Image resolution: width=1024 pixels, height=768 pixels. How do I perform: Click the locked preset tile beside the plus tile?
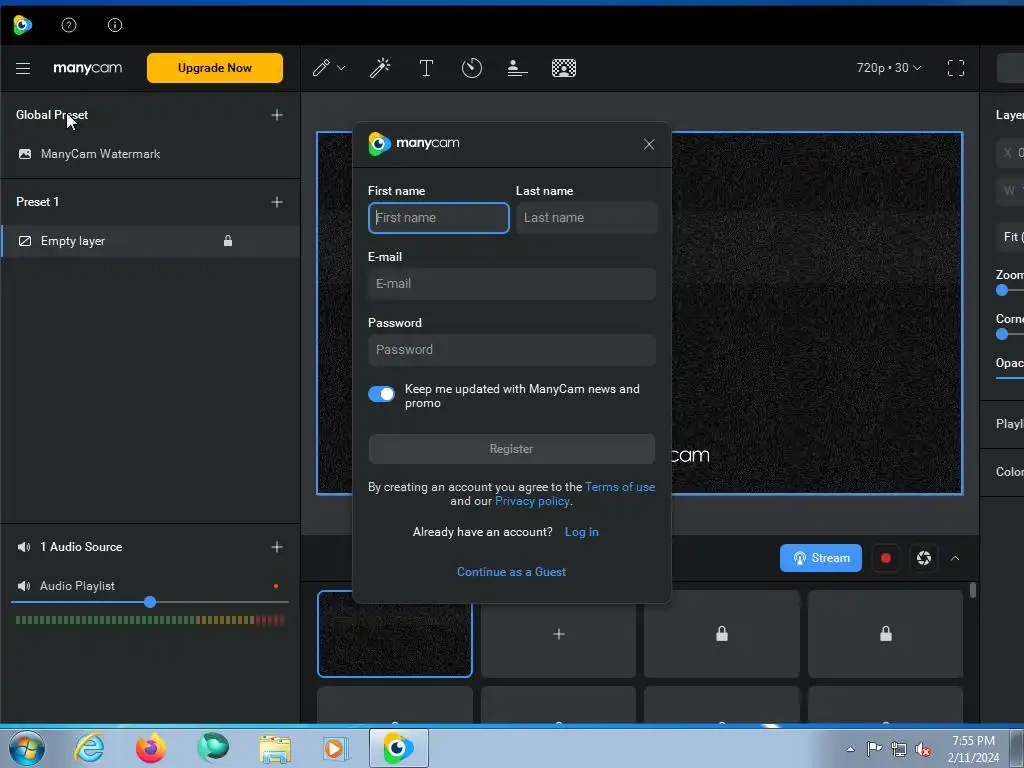pos(722,634)
